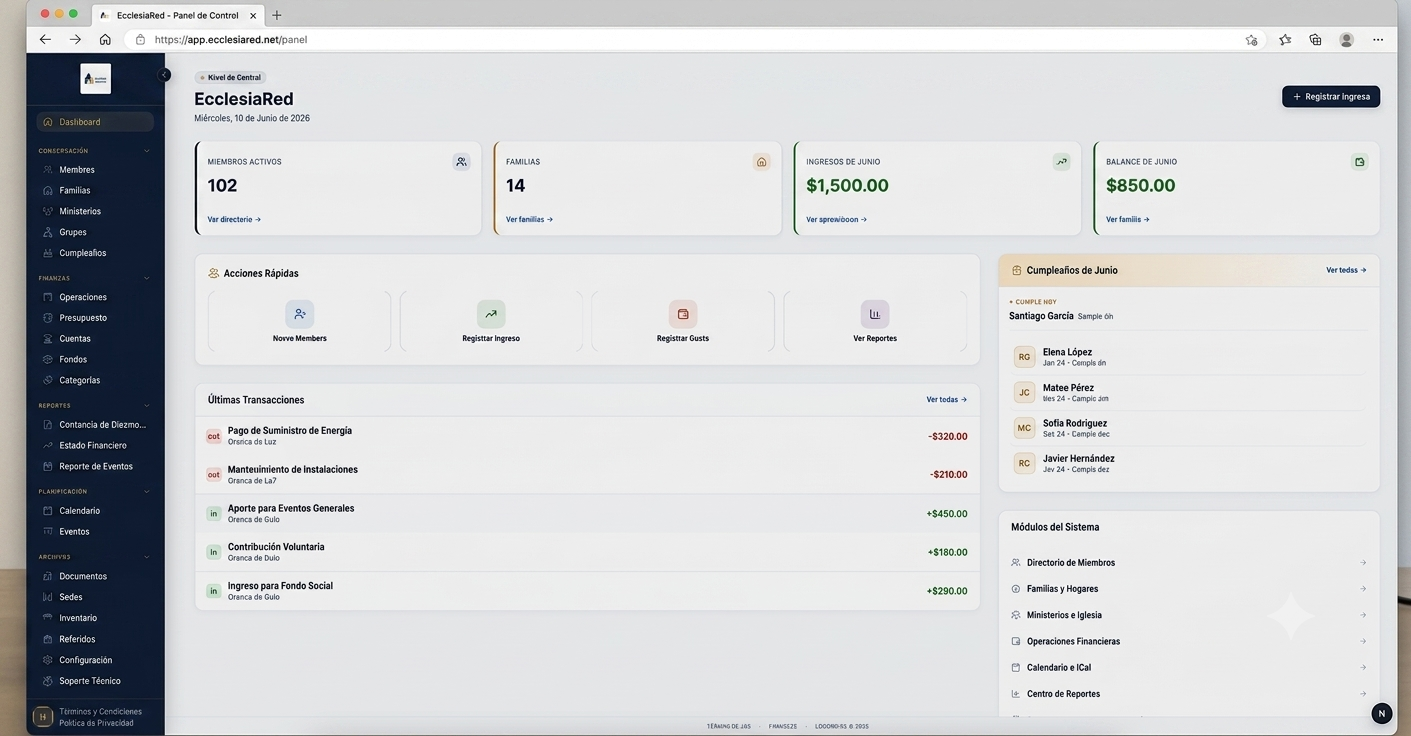Select the EcclesiaRed browser tab
1411x736 pixels.
(x=177, y=15)
